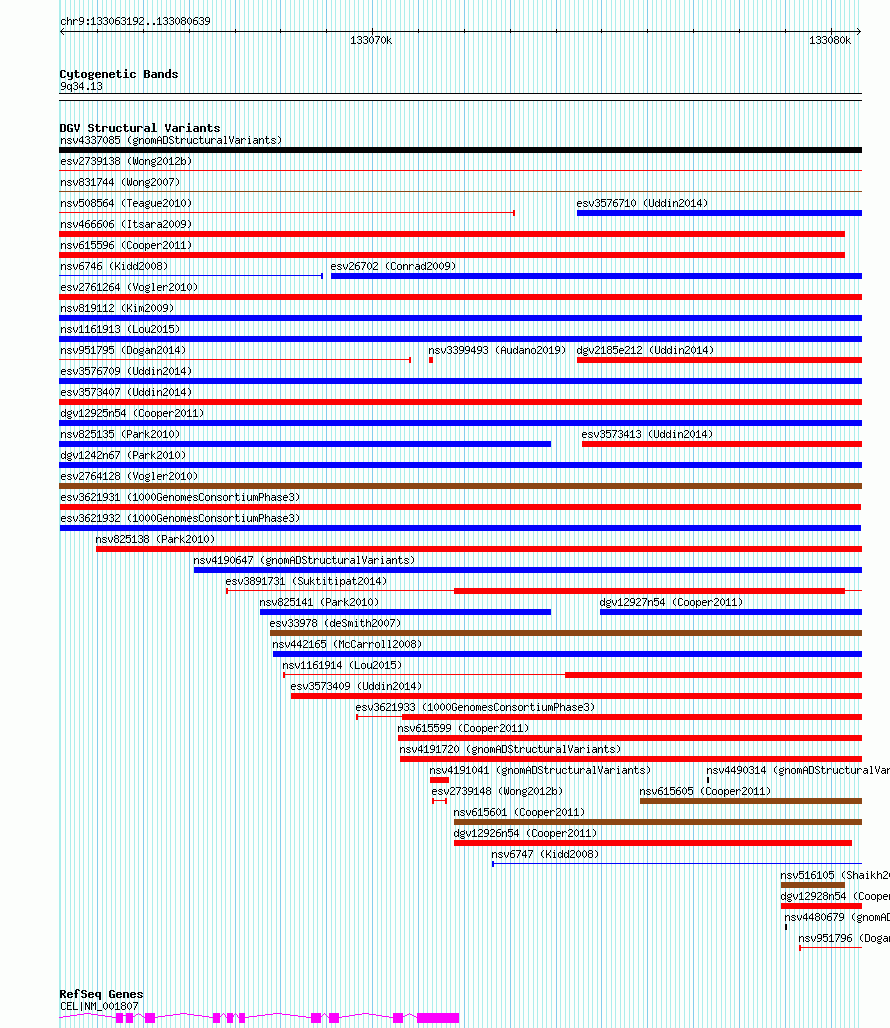
Task: Click nsv819112 (Kim2009) variant label
Action: pyautogui.click(x=117, y=308)
